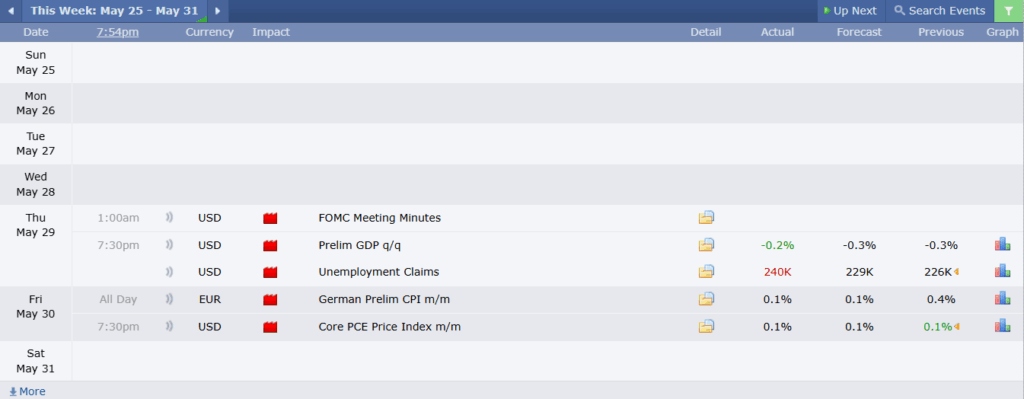
Task: Click red high-impact marker for Prelim GDP
Action: [x=270, y=246]
